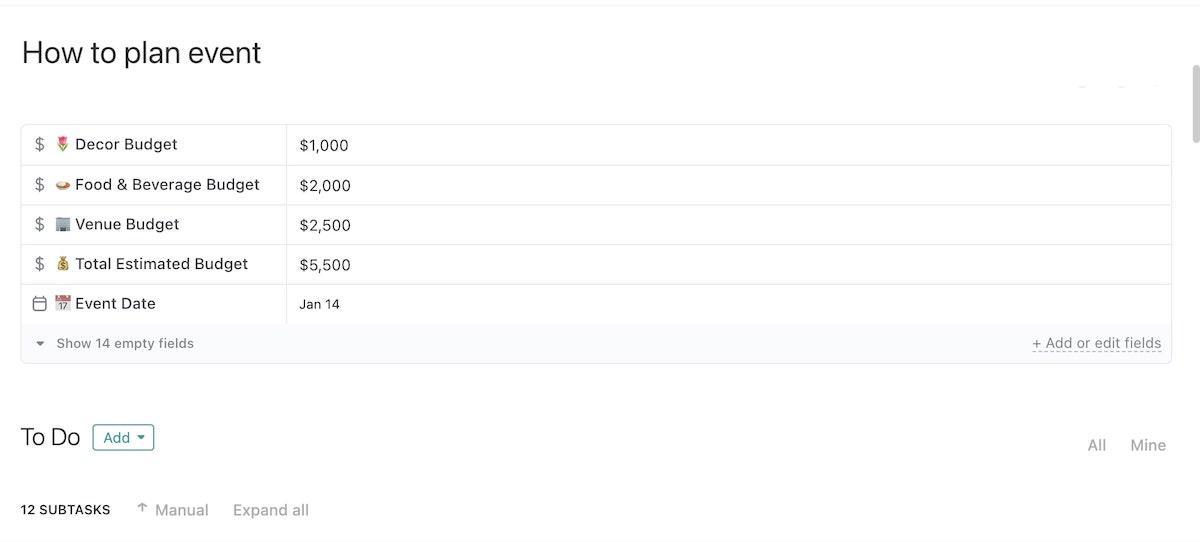Viewport: 1200px width, 542px height.
Task: Switch to the Mine subtasks filter
Action: point(1148,445)
